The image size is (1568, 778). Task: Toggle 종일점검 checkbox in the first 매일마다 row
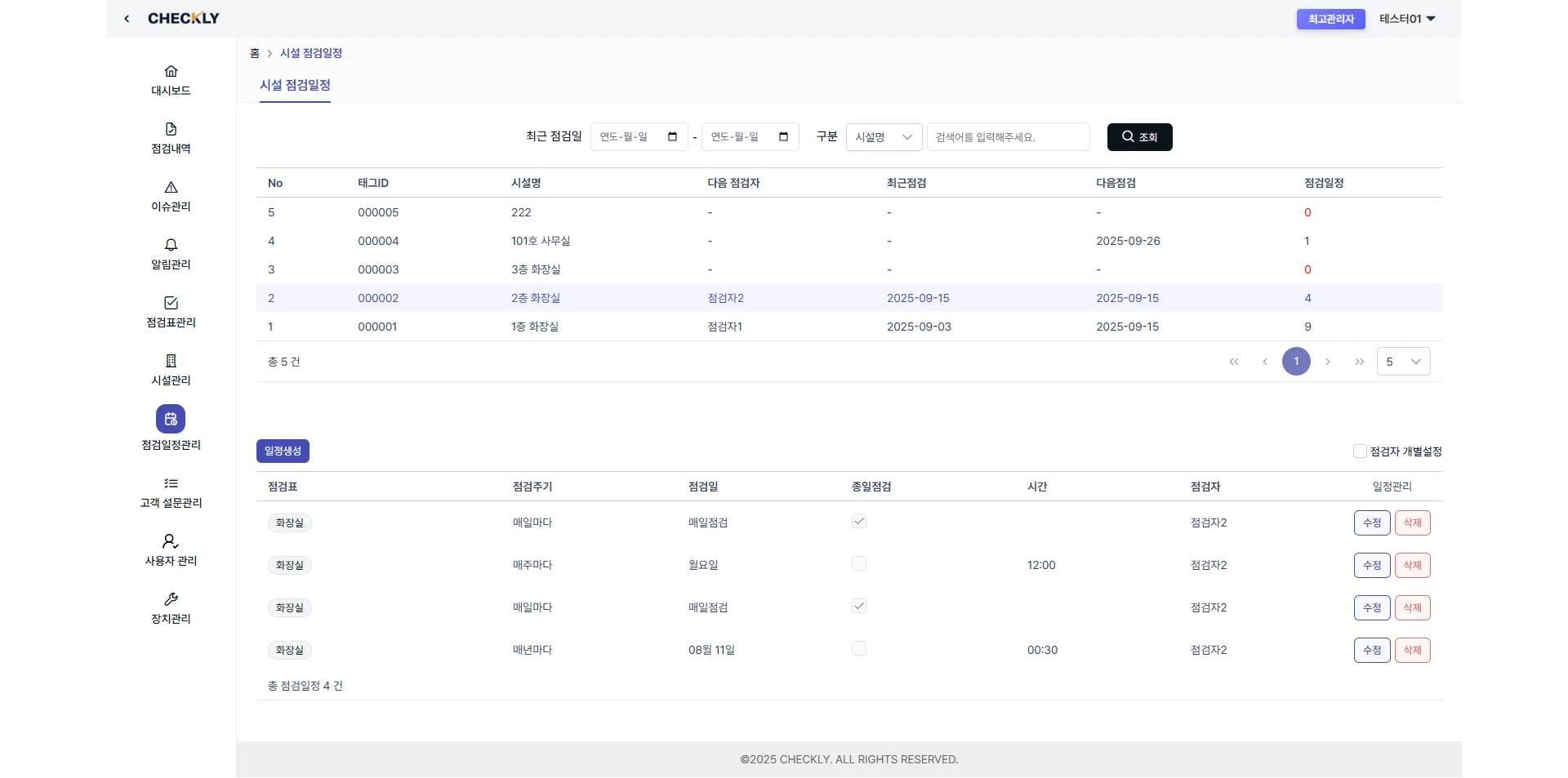(x=858, y=521)
